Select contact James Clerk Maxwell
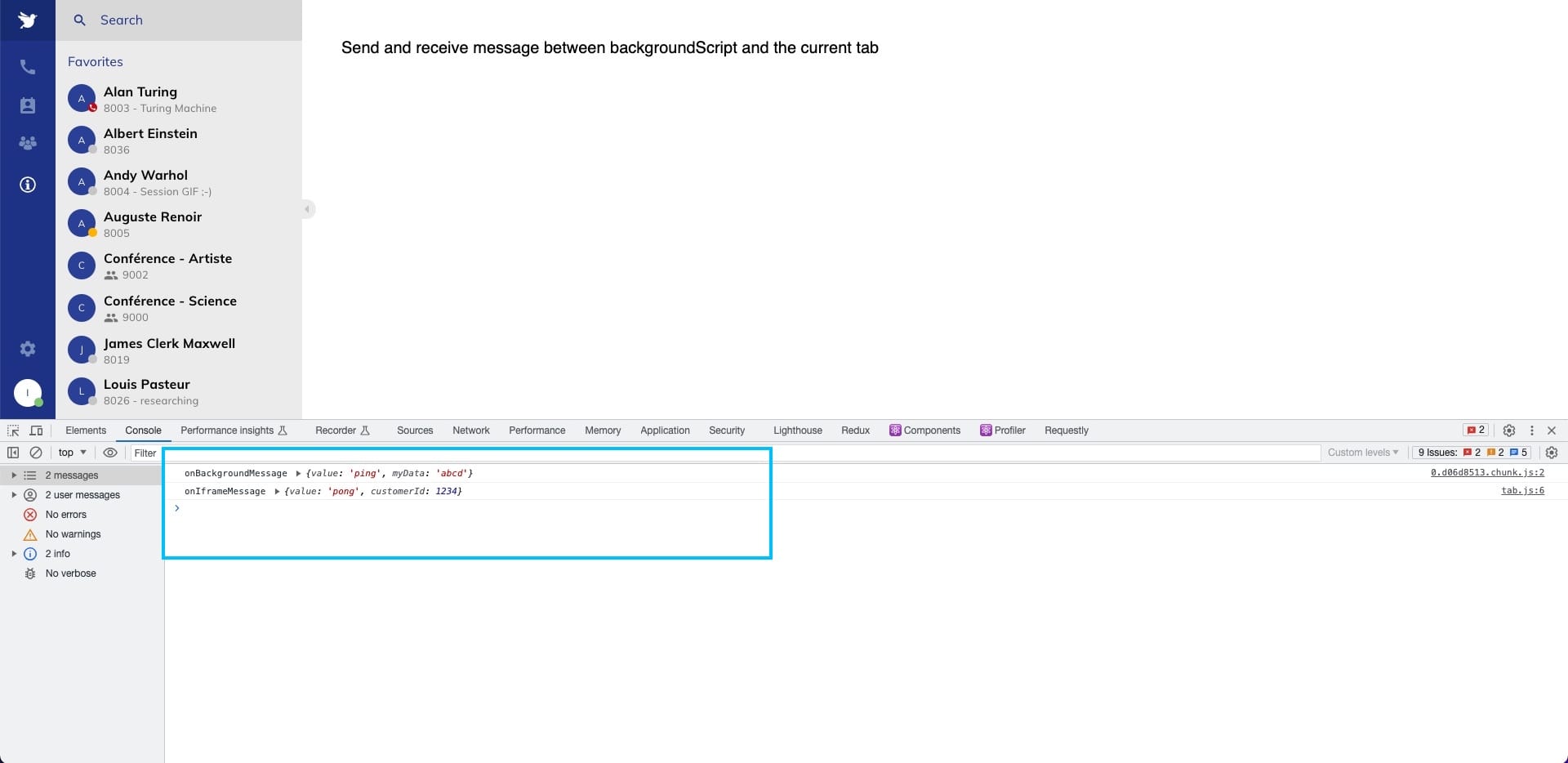Viewport: 1568px width, 763px height. (x=179, y=350)
